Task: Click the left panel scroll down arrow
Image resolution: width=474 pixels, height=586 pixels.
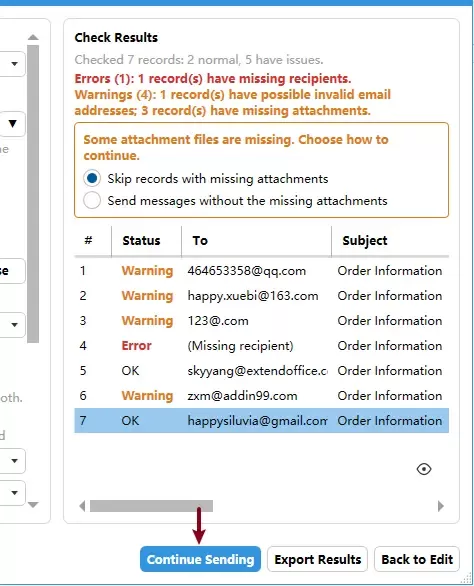Action: [33, 505]
